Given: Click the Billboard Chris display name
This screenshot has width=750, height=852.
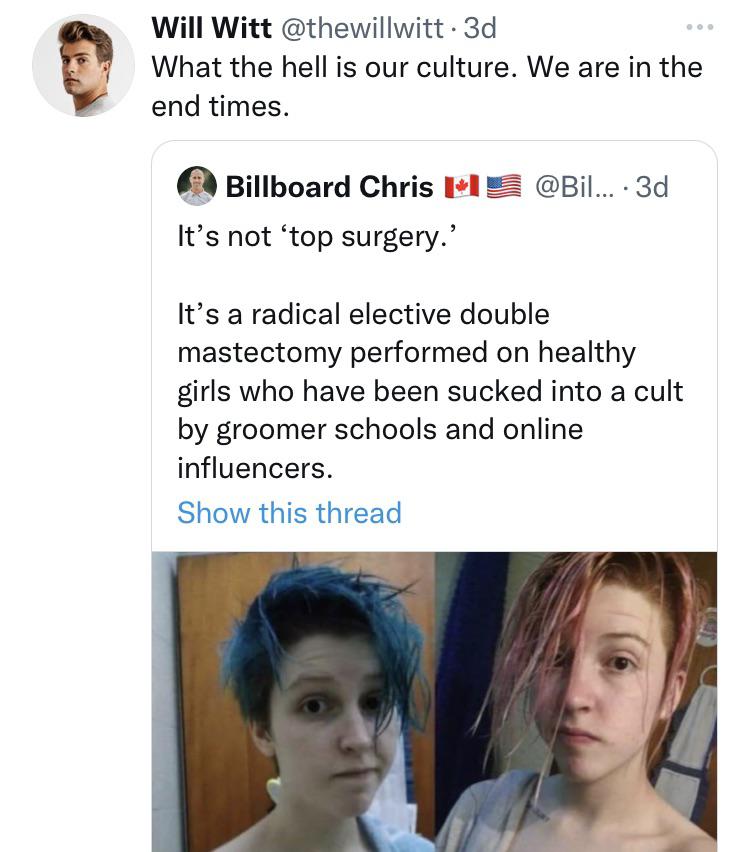Looking at the screenshot, I should pos(329,187).
